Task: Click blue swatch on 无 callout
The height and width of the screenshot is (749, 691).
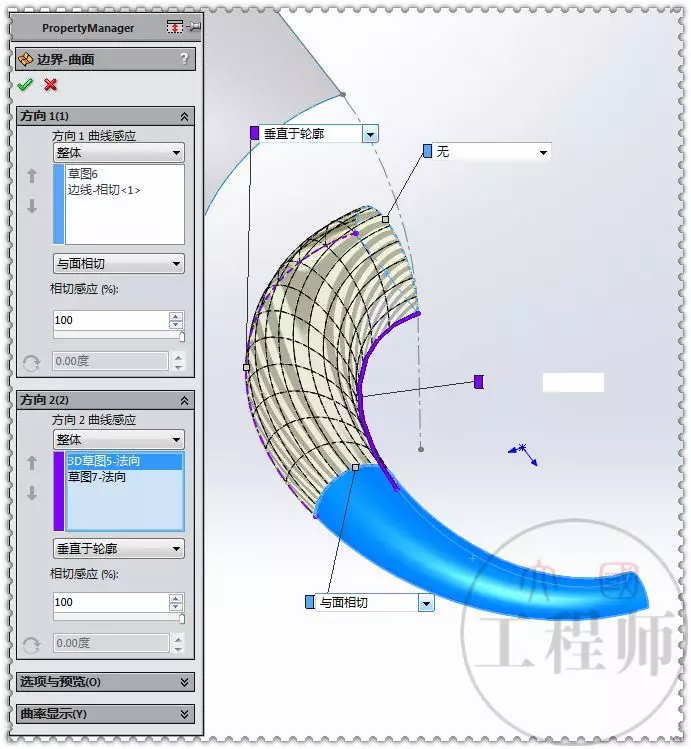Action: pyautogui.click(x=427, y=151)
